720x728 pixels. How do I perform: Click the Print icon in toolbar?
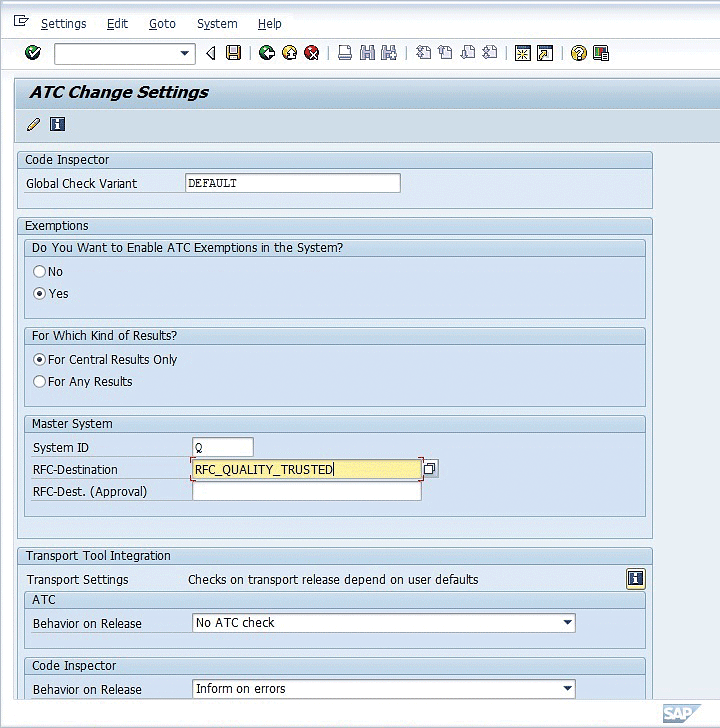pos(345,53)
